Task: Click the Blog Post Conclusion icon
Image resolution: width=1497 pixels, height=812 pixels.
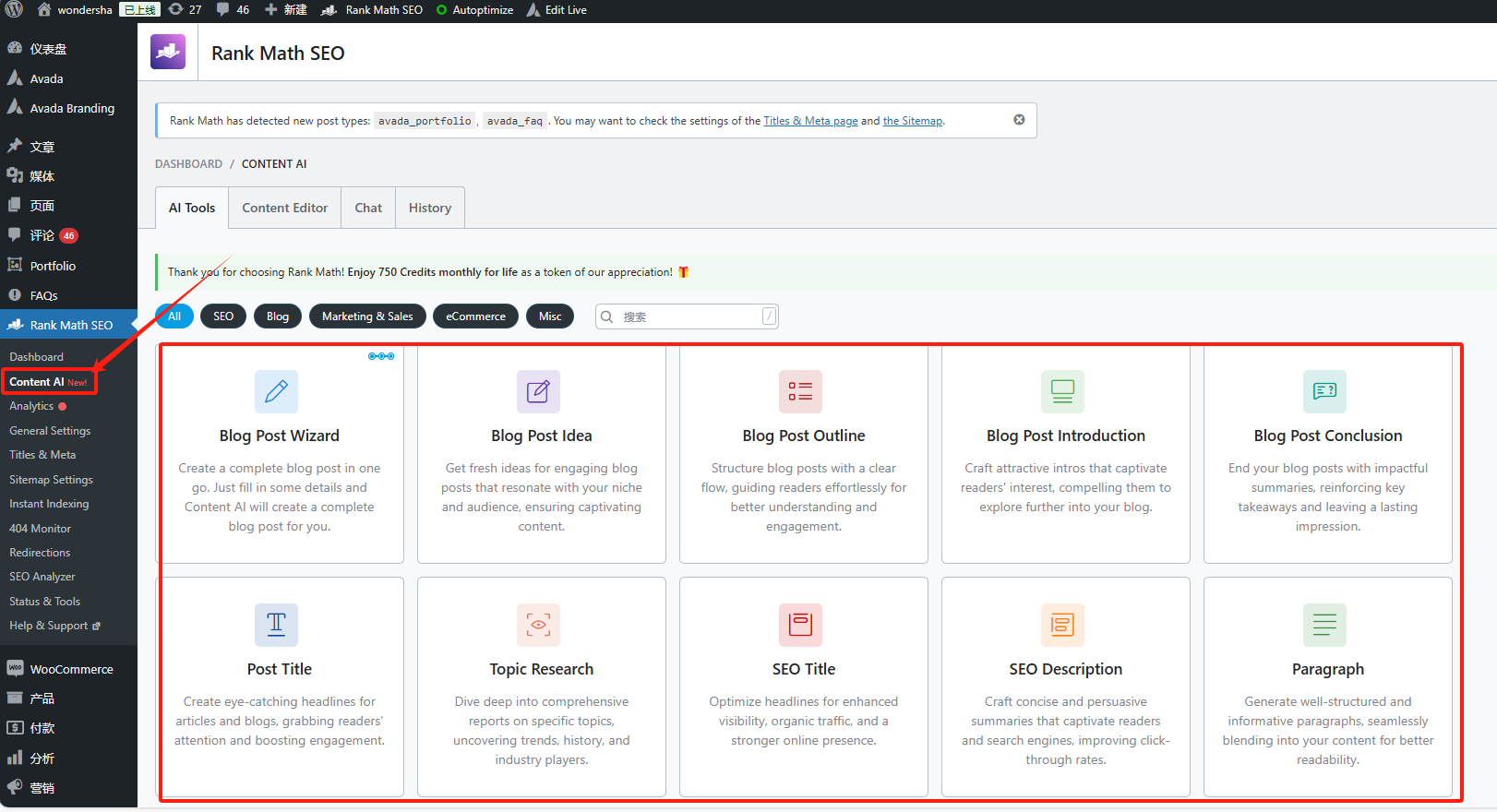Action: (1324, 392)
